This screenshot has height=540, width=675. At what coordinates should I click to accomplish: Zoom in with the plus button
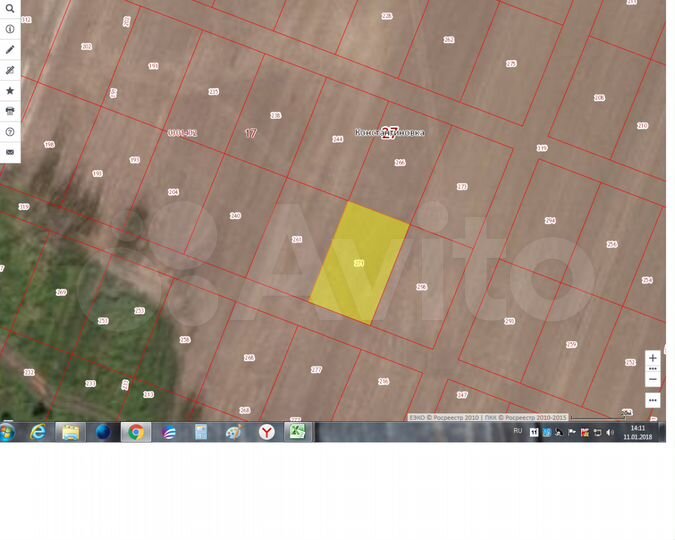pos(653,358)
